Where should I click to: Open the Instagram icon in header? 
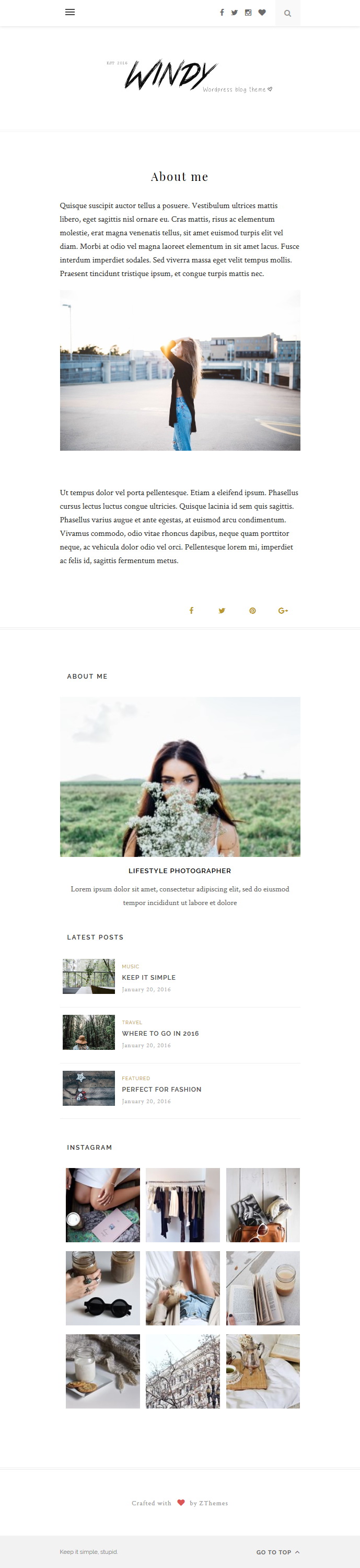[248, 12]
